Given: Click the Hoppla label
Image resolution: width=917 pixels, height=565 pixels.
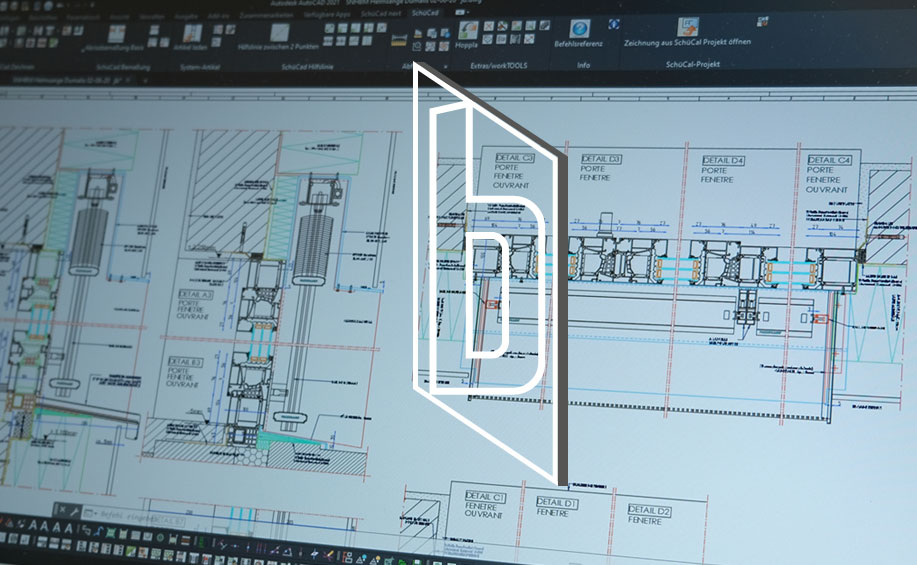Looking at the screenshot, I should point(466,44).
